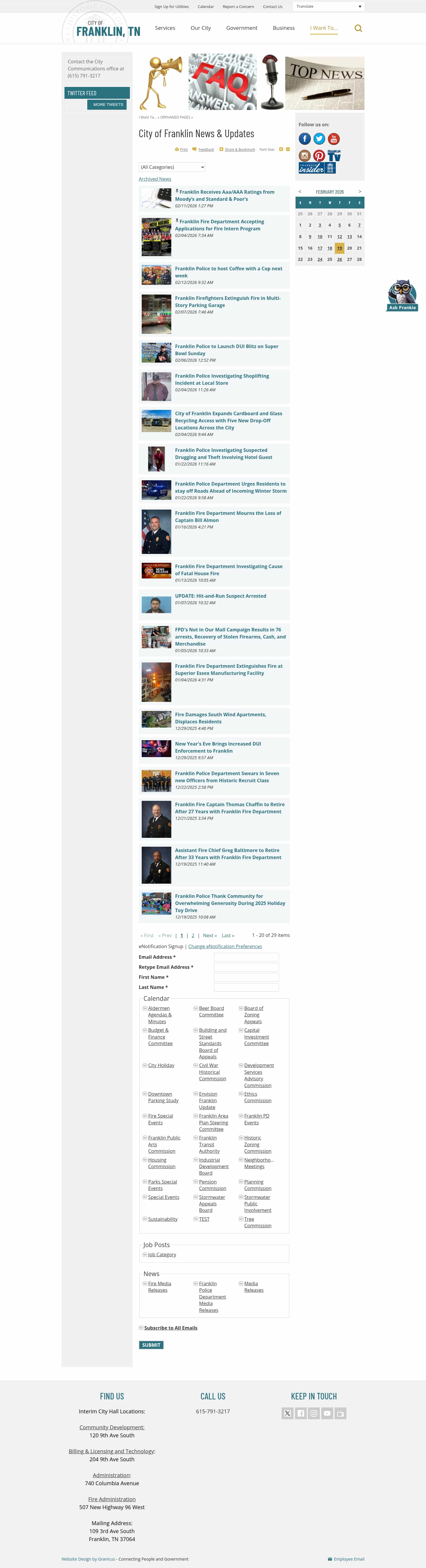Open the Translate dropdown

tap(329, 6)
